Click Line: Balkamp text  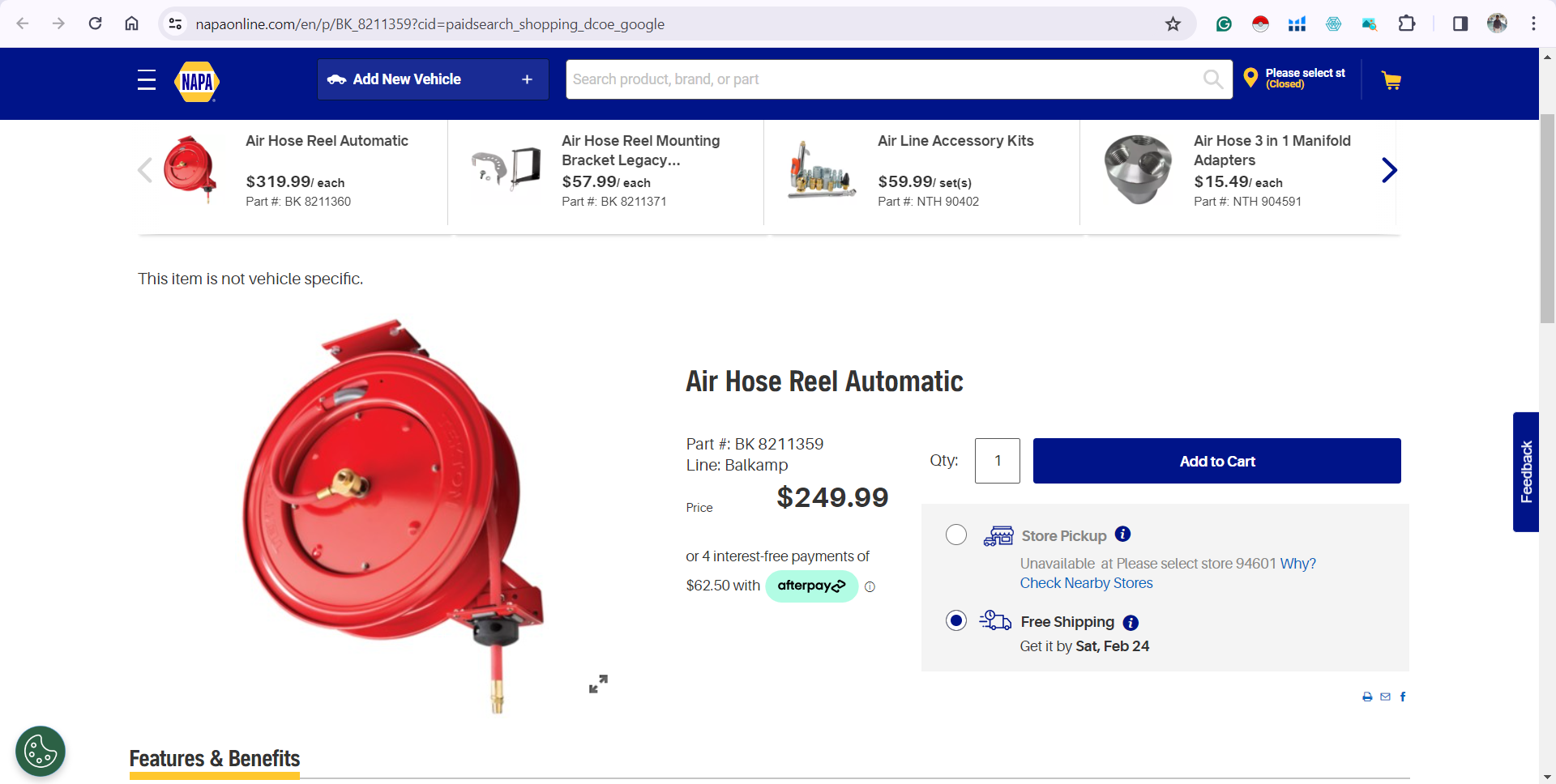[x=737, y=465]
